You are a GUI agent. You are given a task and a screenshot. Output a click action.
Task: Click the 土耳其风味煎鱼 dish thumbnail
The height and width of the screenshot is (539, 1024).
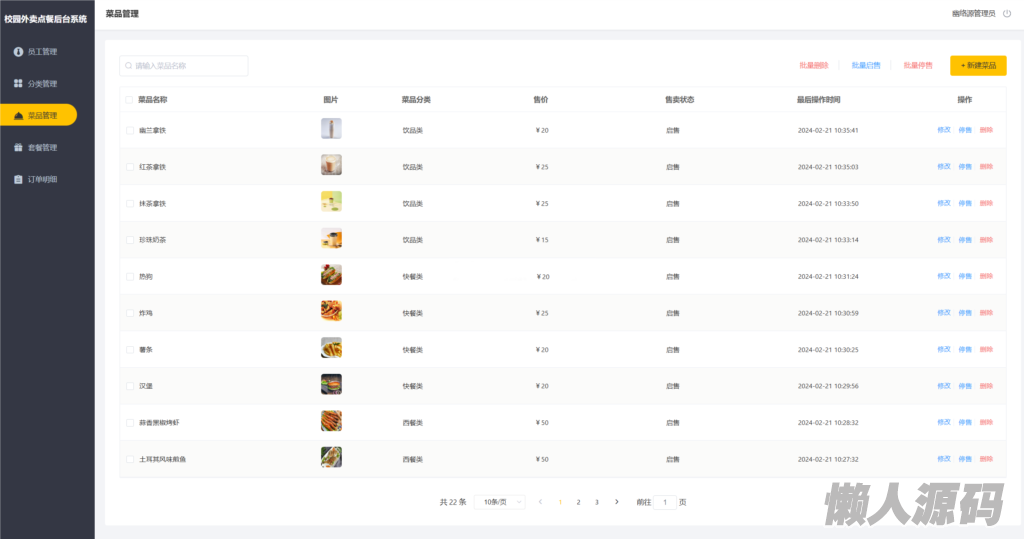[x=331, y=457]
